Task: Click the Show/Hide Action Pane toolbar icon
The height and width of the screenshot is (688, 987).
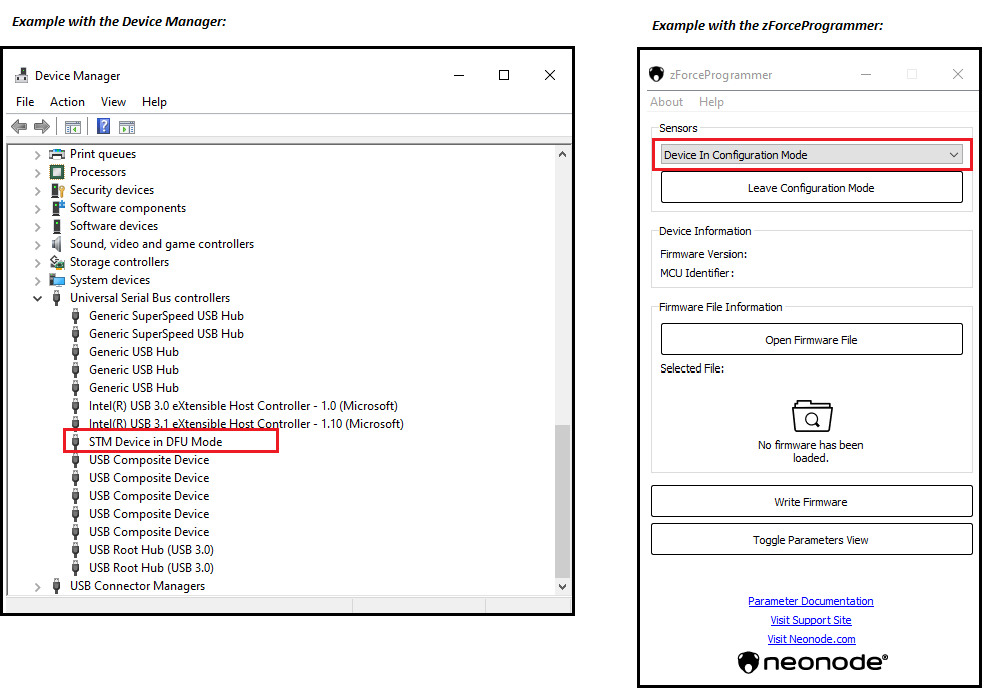Action: 127,127
